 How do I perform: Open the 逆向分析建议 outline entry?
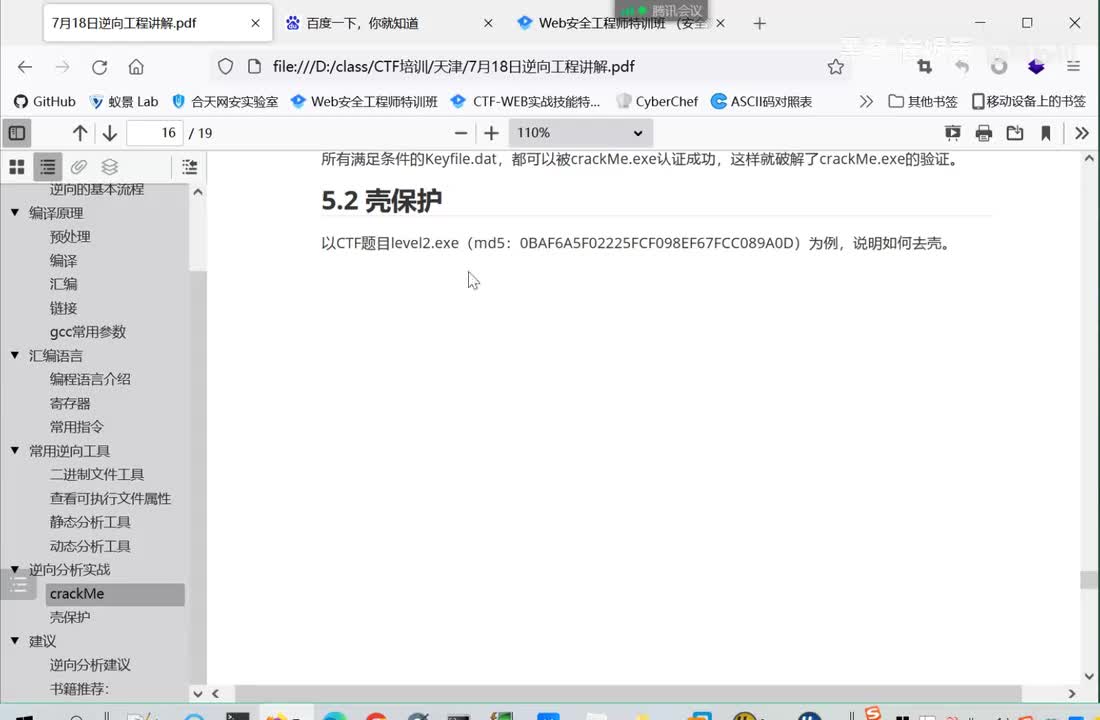(90, 665)
